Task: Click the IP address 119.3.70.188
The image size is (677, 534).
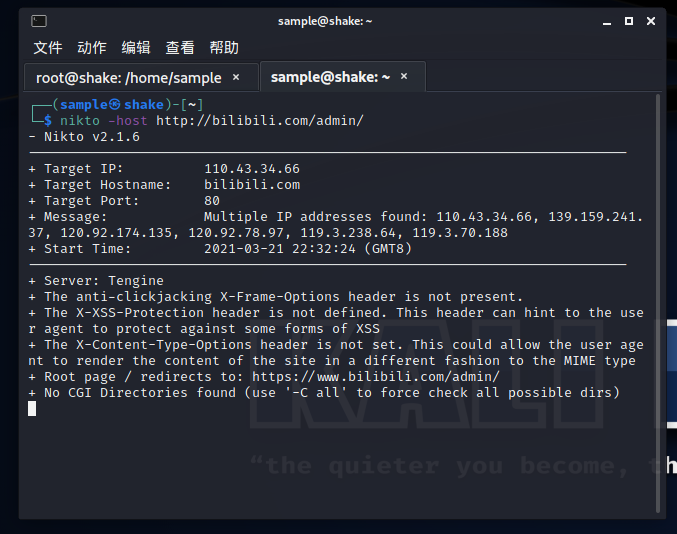Action: 460,233
